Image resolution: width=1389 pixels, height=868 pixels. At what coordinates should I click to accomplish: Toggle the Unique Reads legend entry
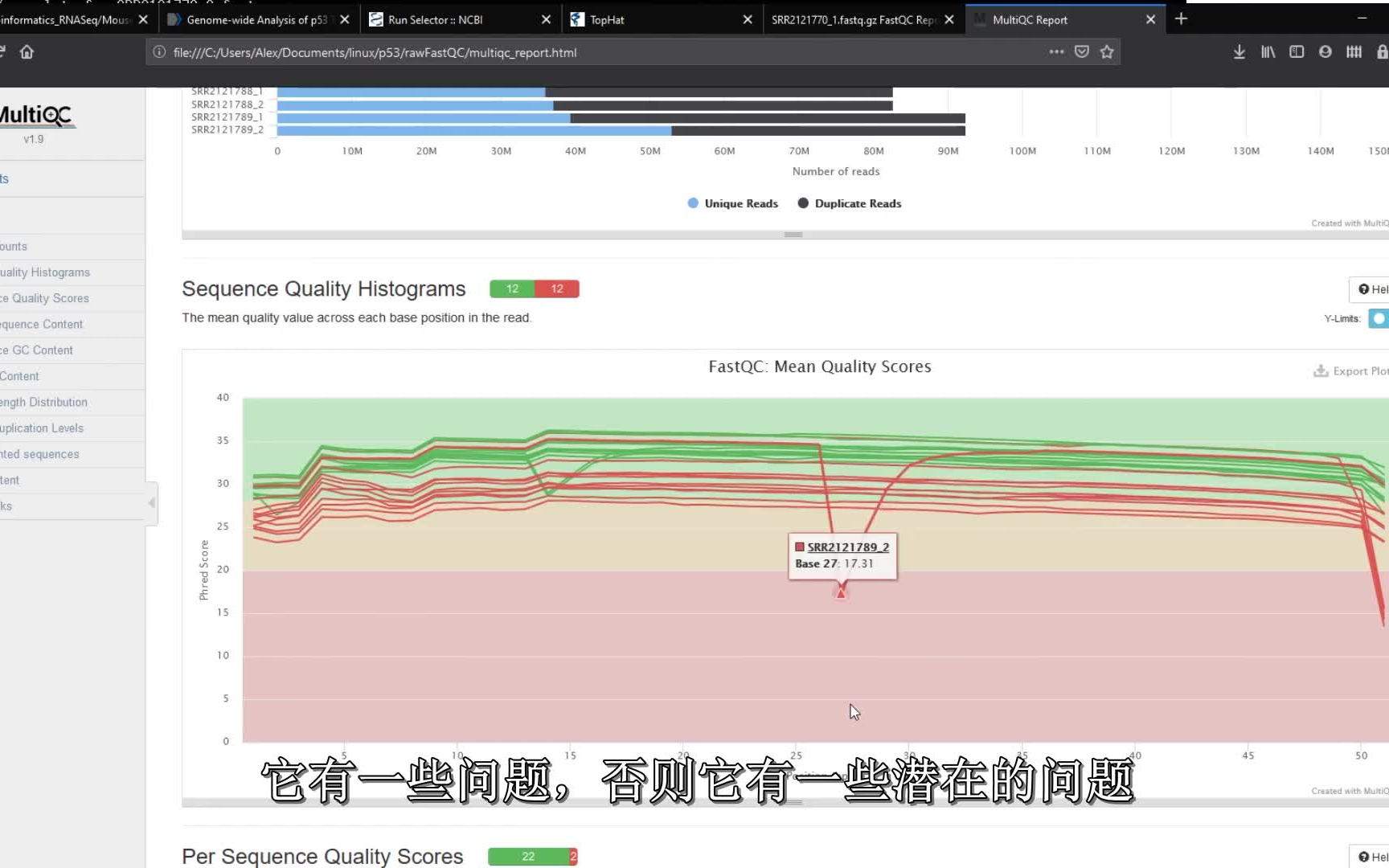click(x=731, y=203)
